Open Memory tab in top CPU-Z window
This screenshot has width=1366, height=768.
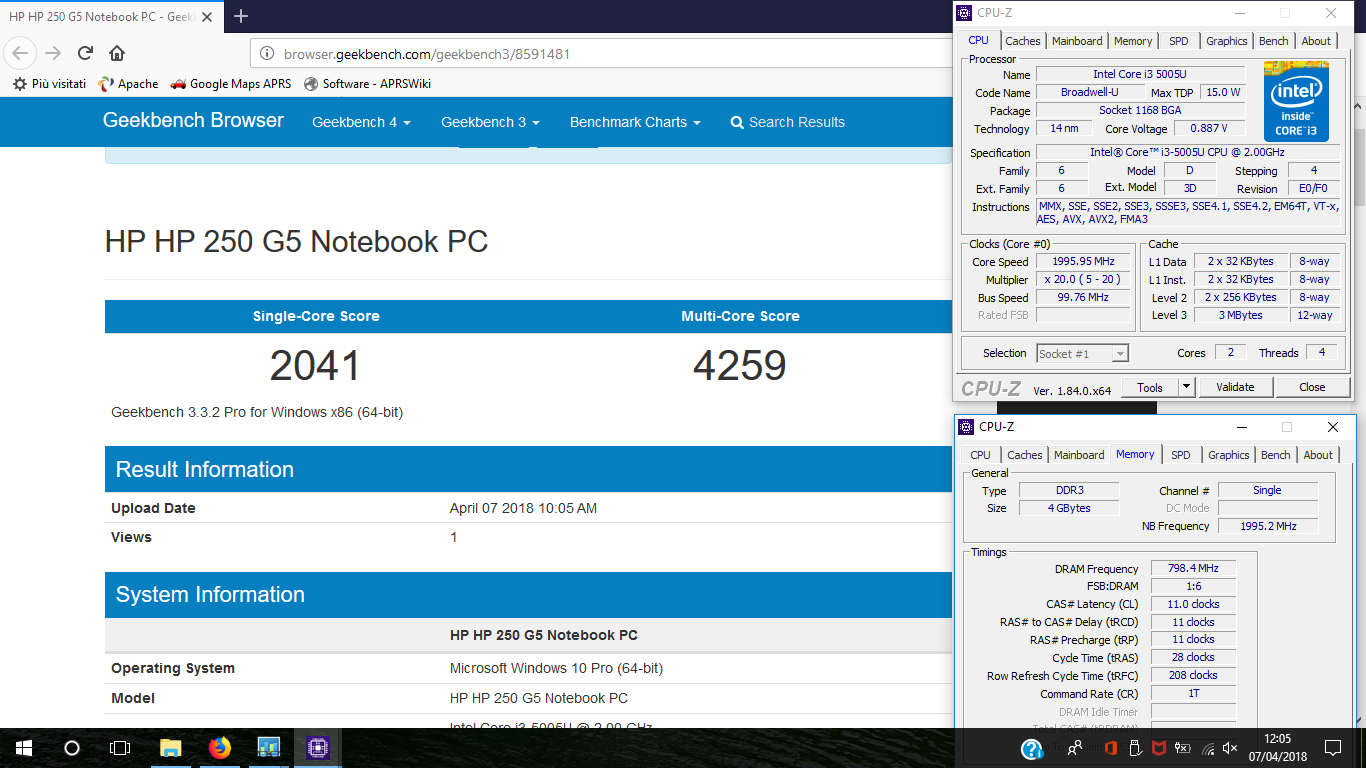point(1133,41)
